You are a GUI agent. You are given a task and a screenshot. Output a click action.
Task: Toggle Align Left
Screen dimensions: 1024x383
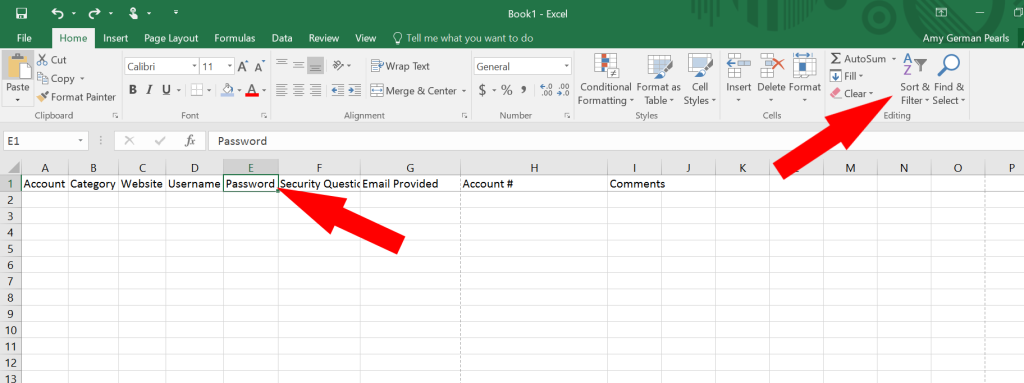coord(281,90)
